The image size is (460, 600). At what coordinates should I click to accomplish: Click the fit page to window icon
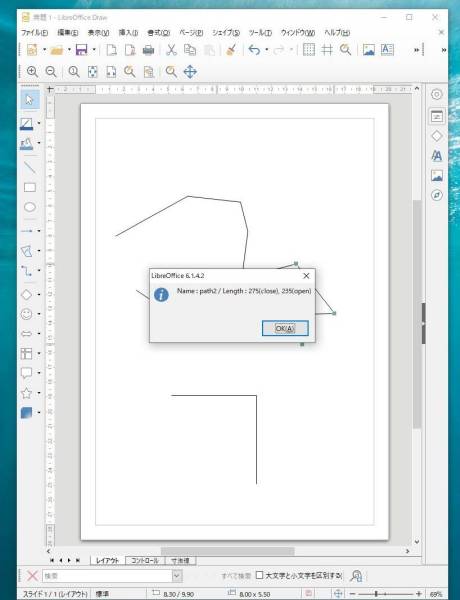(x=338, y=594)
